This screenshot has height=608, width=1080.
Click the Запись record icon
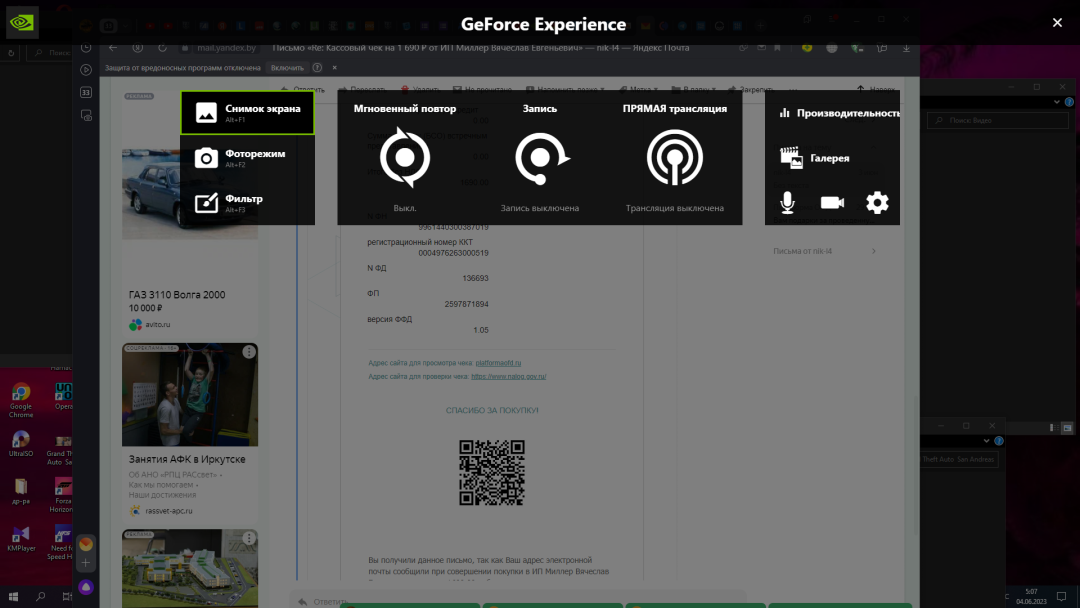pos(541,158)
